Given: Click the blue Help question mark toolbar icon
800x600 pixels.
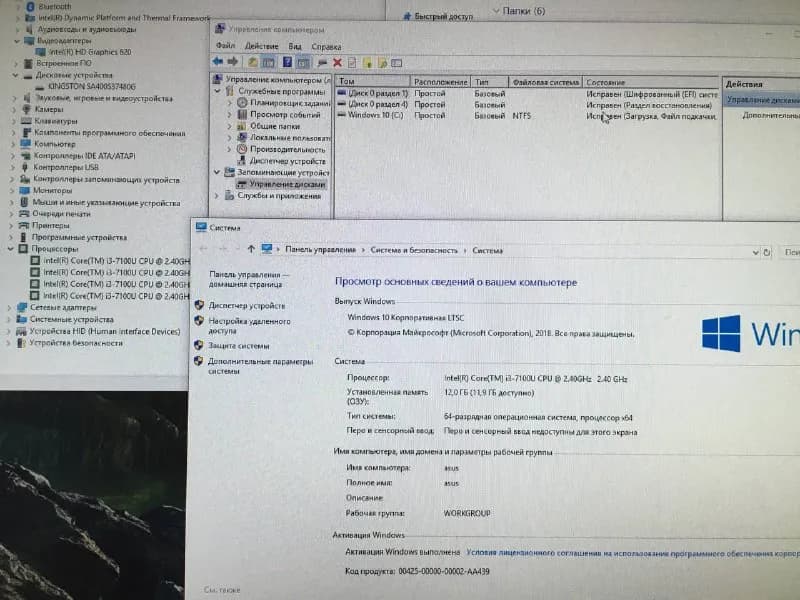Looking at the screenshot, I should tap(287, 62).
